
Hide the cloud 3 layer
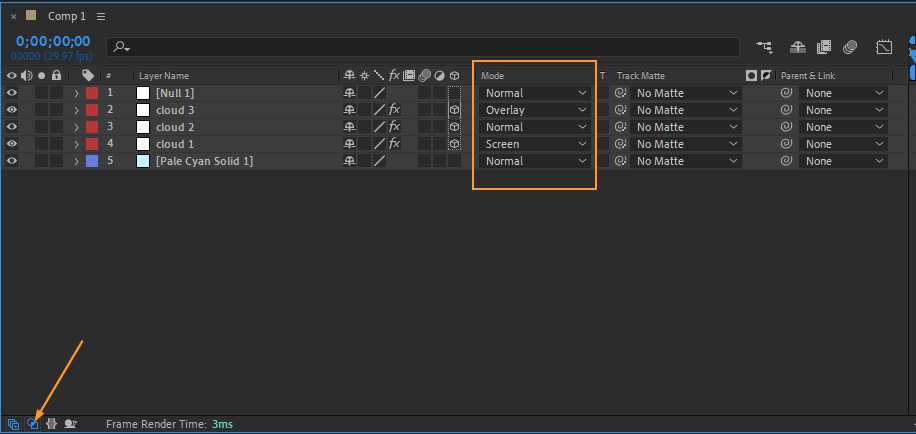pos(12,110)
